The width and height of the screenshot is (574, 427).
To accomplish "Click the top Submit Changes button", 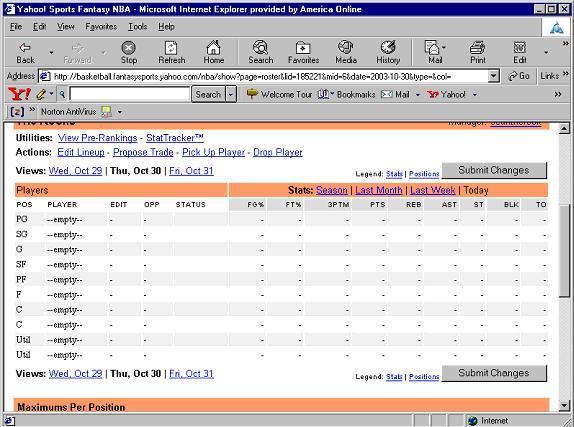I will tap(494, 170).
